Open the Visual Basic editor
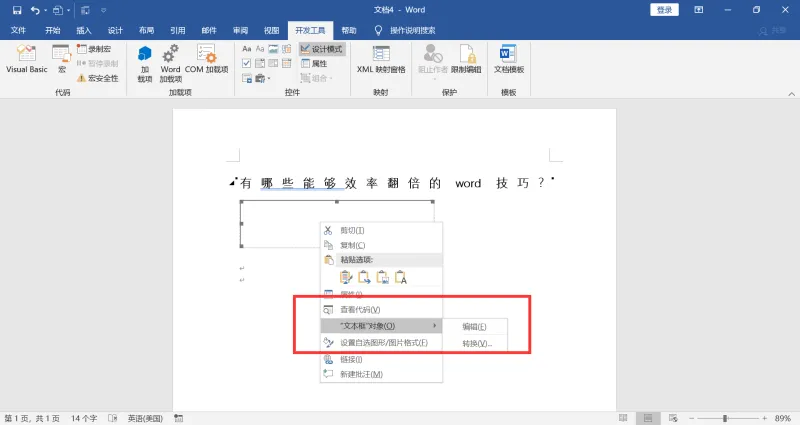Viewport: 800px width, 425px height. point(27,59)
